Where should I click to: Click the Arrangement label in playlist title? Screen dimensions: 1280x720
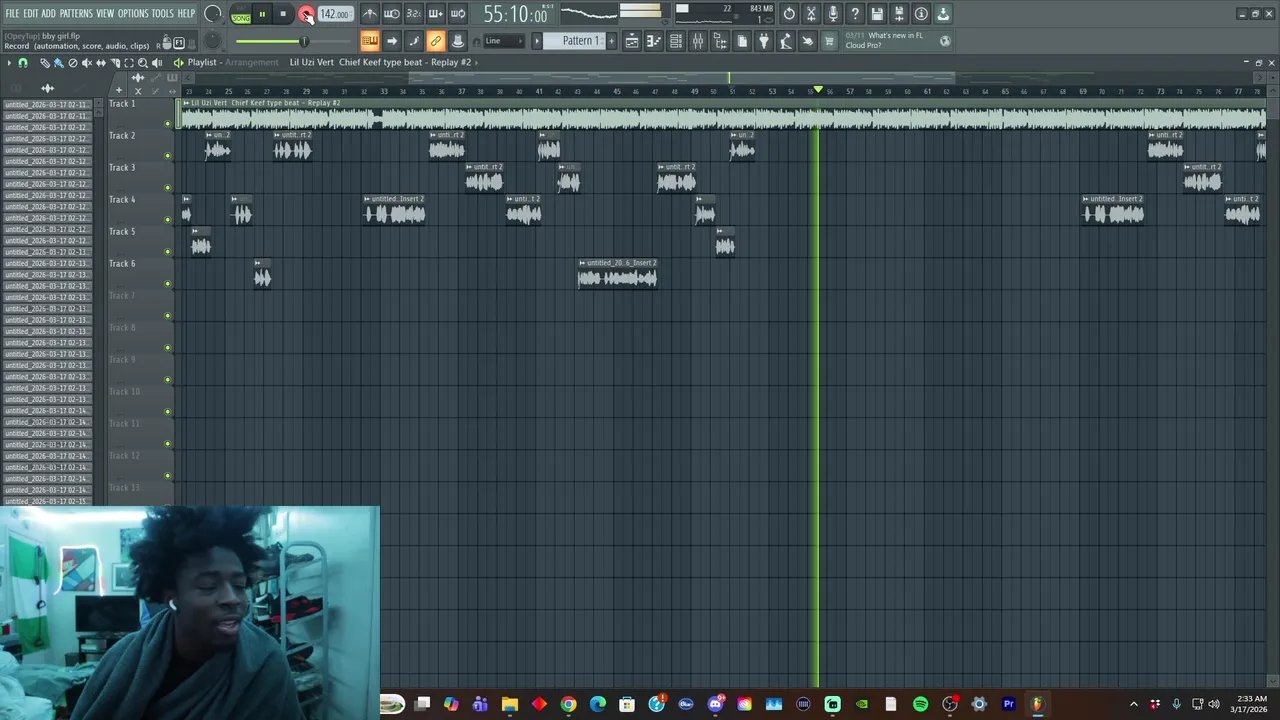[x=252, y=62]
